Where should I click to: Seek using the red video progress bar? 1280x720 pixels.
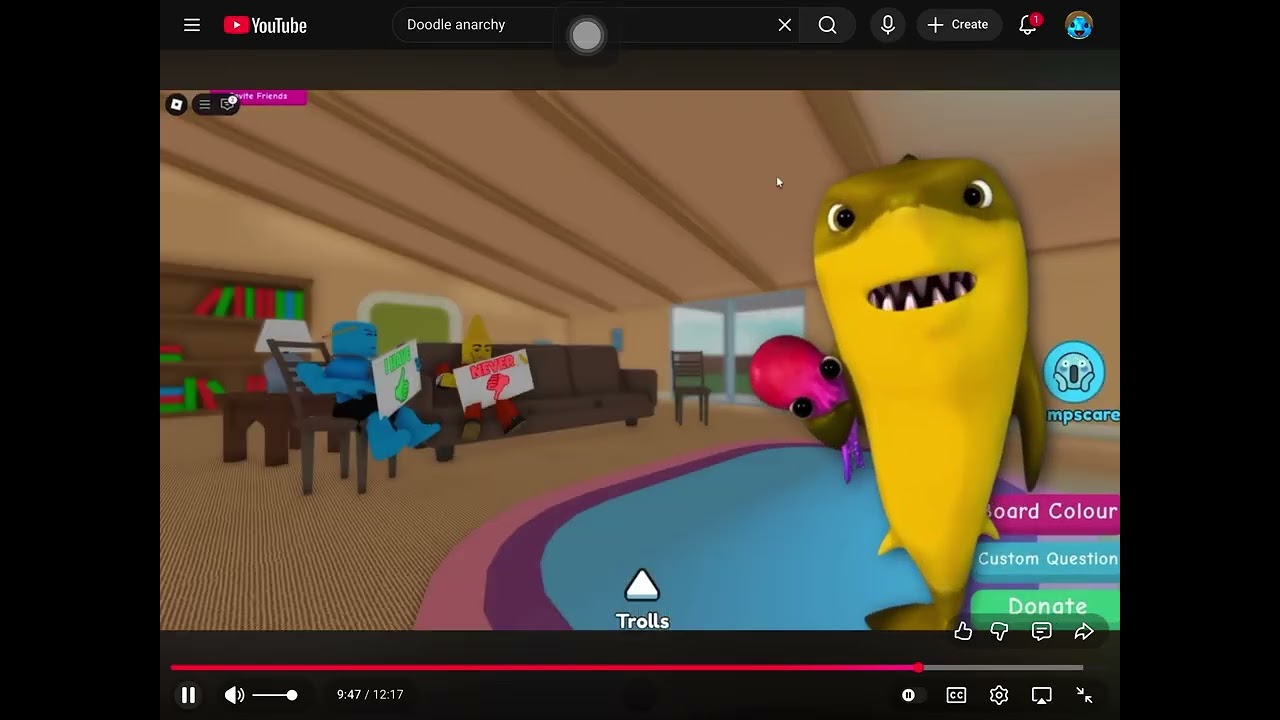(627, 667)
